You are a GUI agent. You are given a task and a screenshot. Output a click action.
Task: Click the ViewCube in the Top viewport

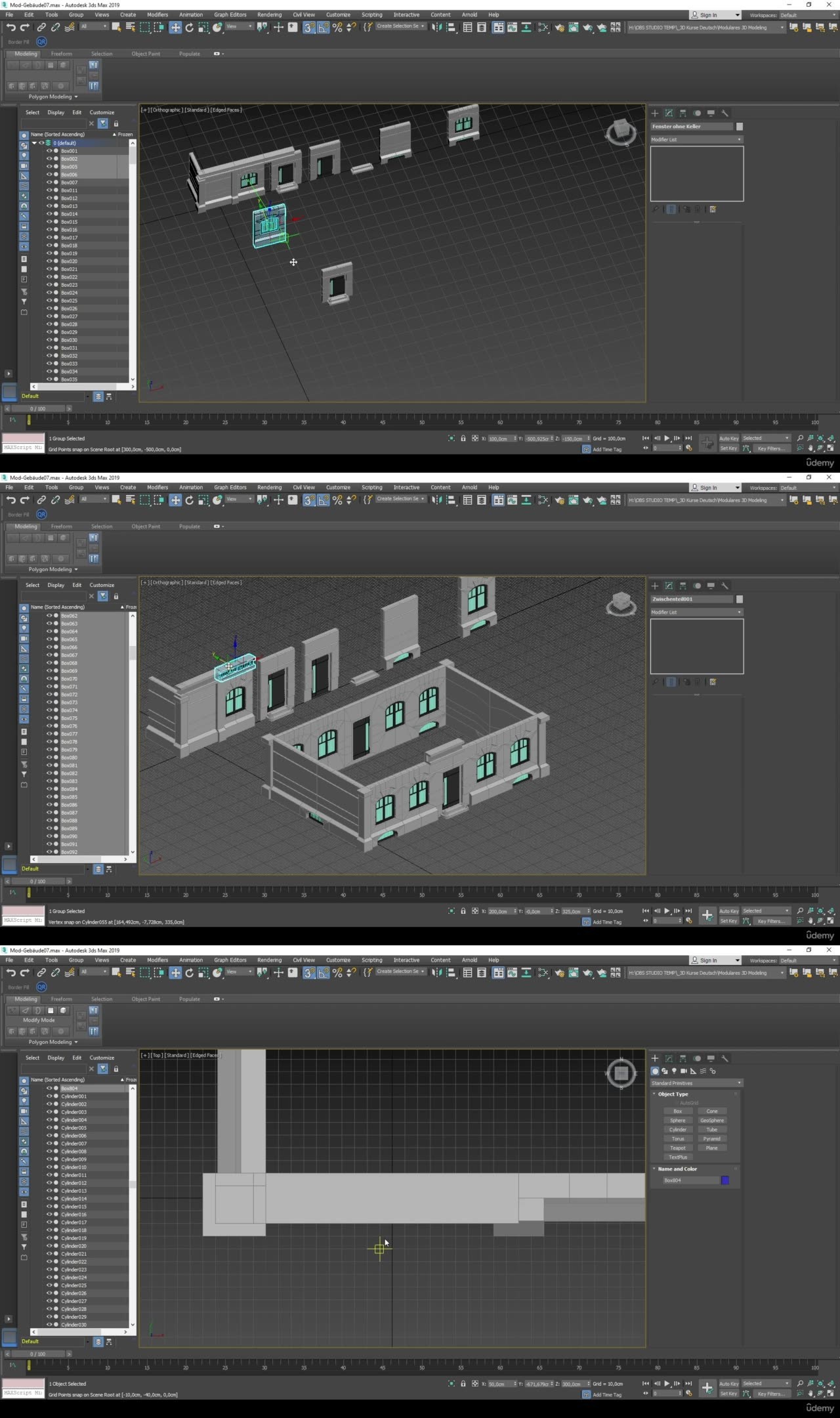click(x=621, y=1073)
